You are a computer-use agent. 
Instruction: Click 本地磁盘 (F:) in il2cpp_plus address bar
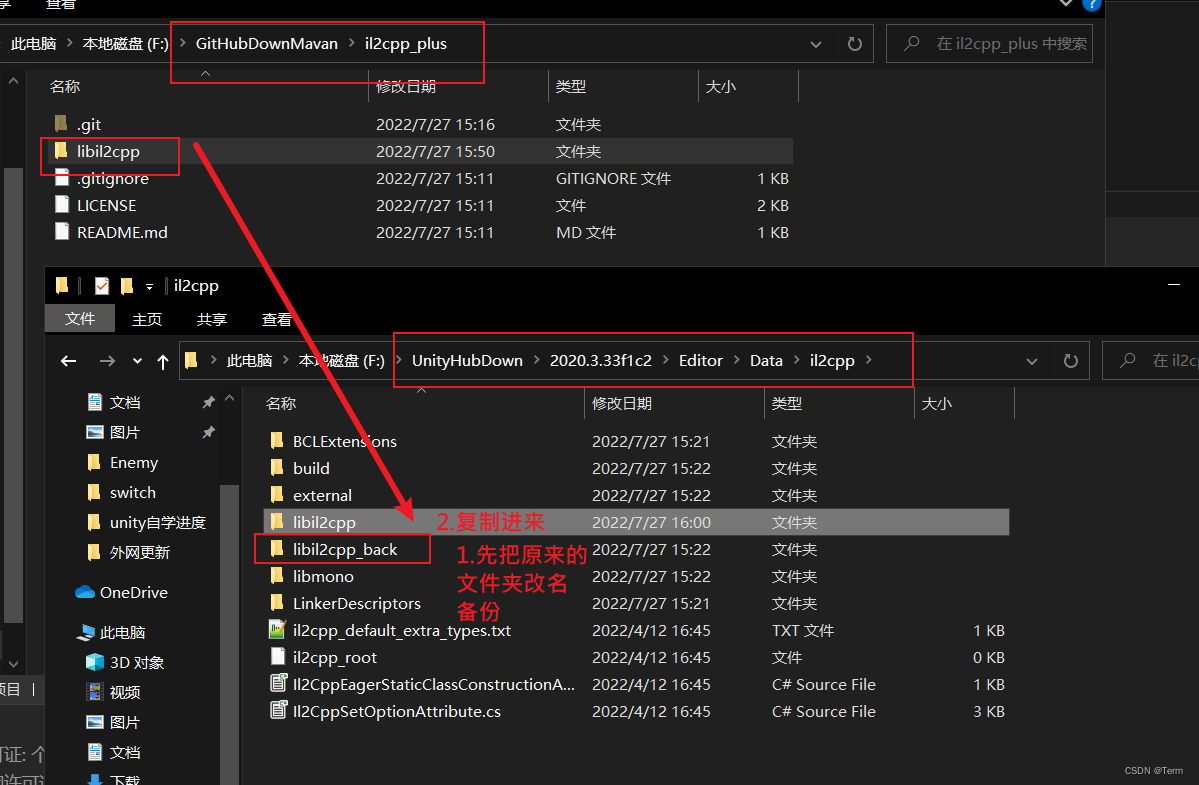pyautogui.click(x=125, y=44)
